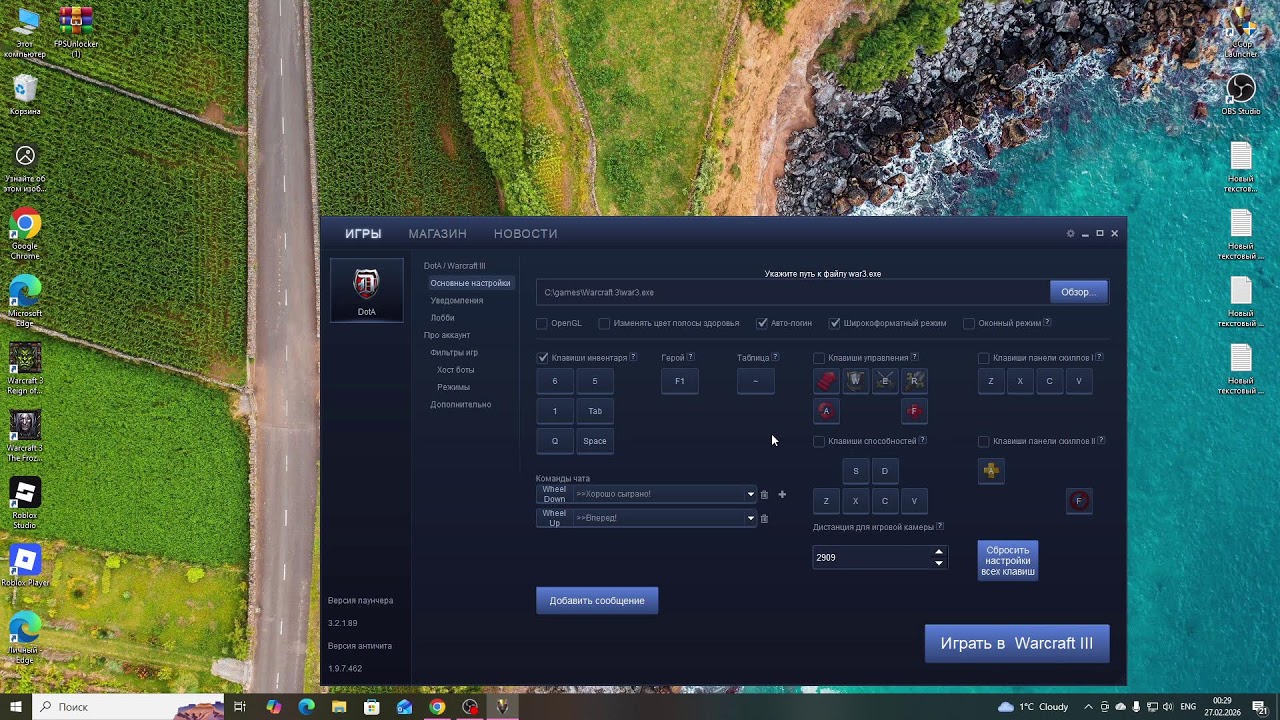Image resolution: width=1280 pixels, height=720 pixels.
Task: Delete the Wheel Down chat command
Action: pyautogui.click(x=764, y=494)
